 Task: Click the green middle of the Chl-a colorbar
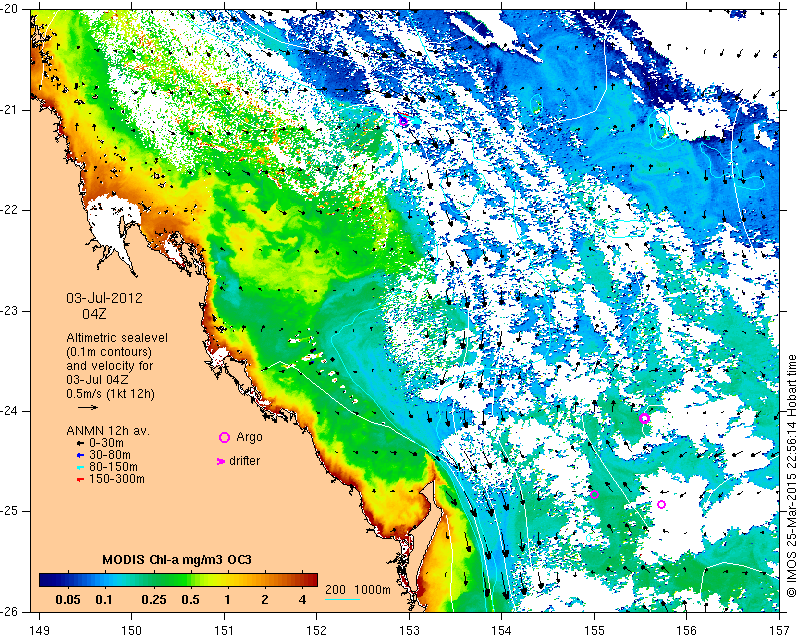click(x=179, y=580)
